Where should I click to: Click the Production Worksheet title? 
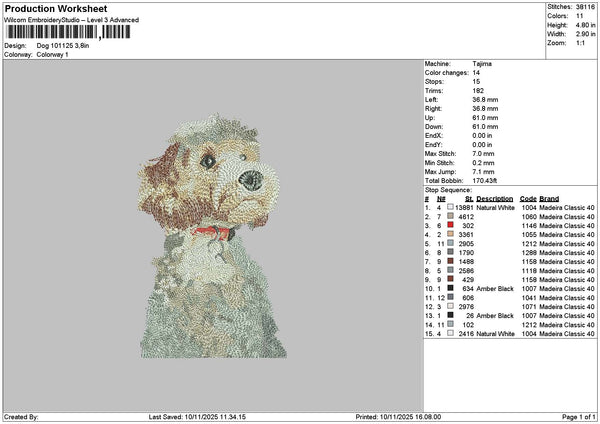[x=56, y=8]
